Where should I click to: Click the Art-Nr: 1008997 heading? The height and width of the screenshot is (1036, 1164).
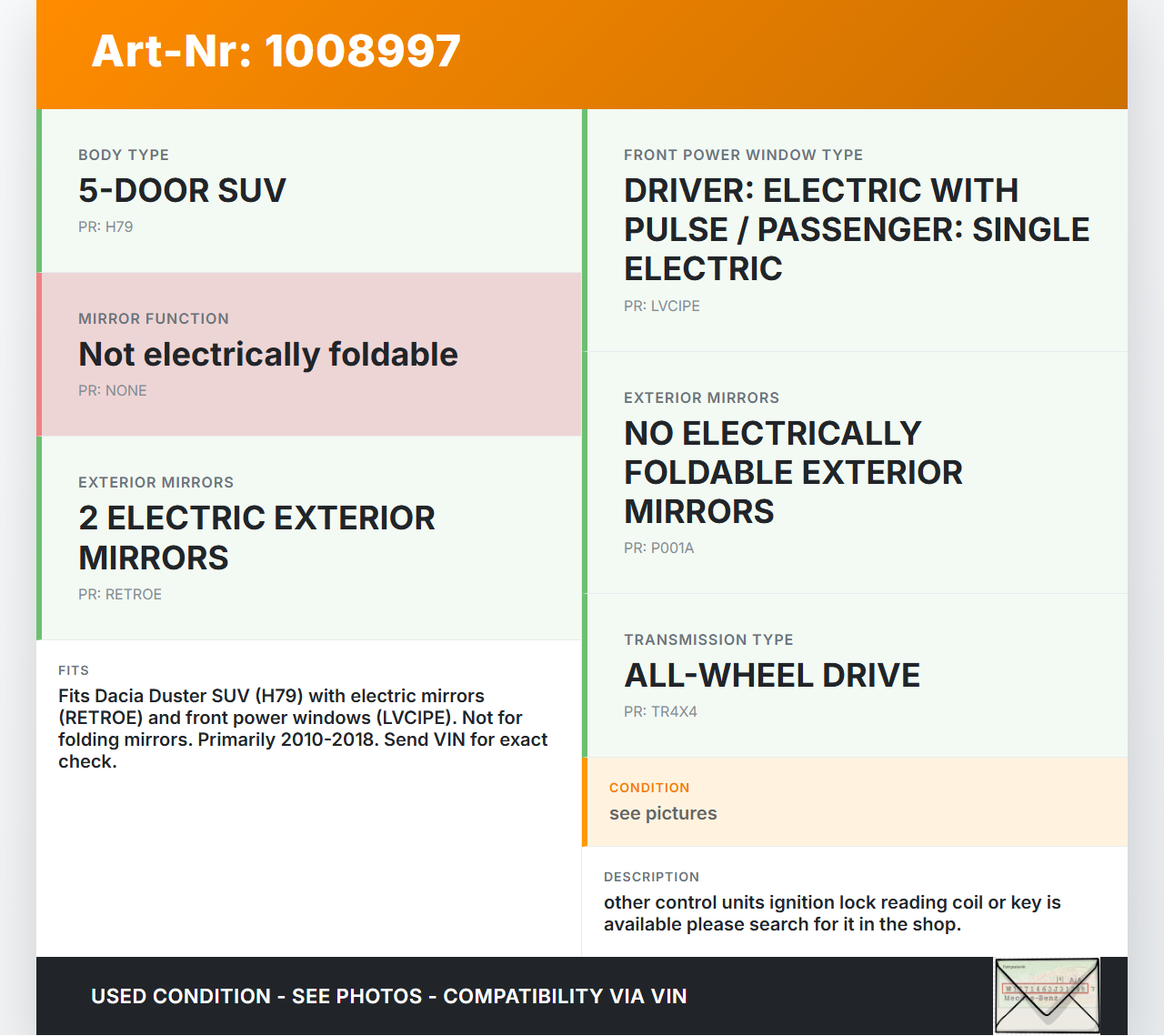[276, 51]
